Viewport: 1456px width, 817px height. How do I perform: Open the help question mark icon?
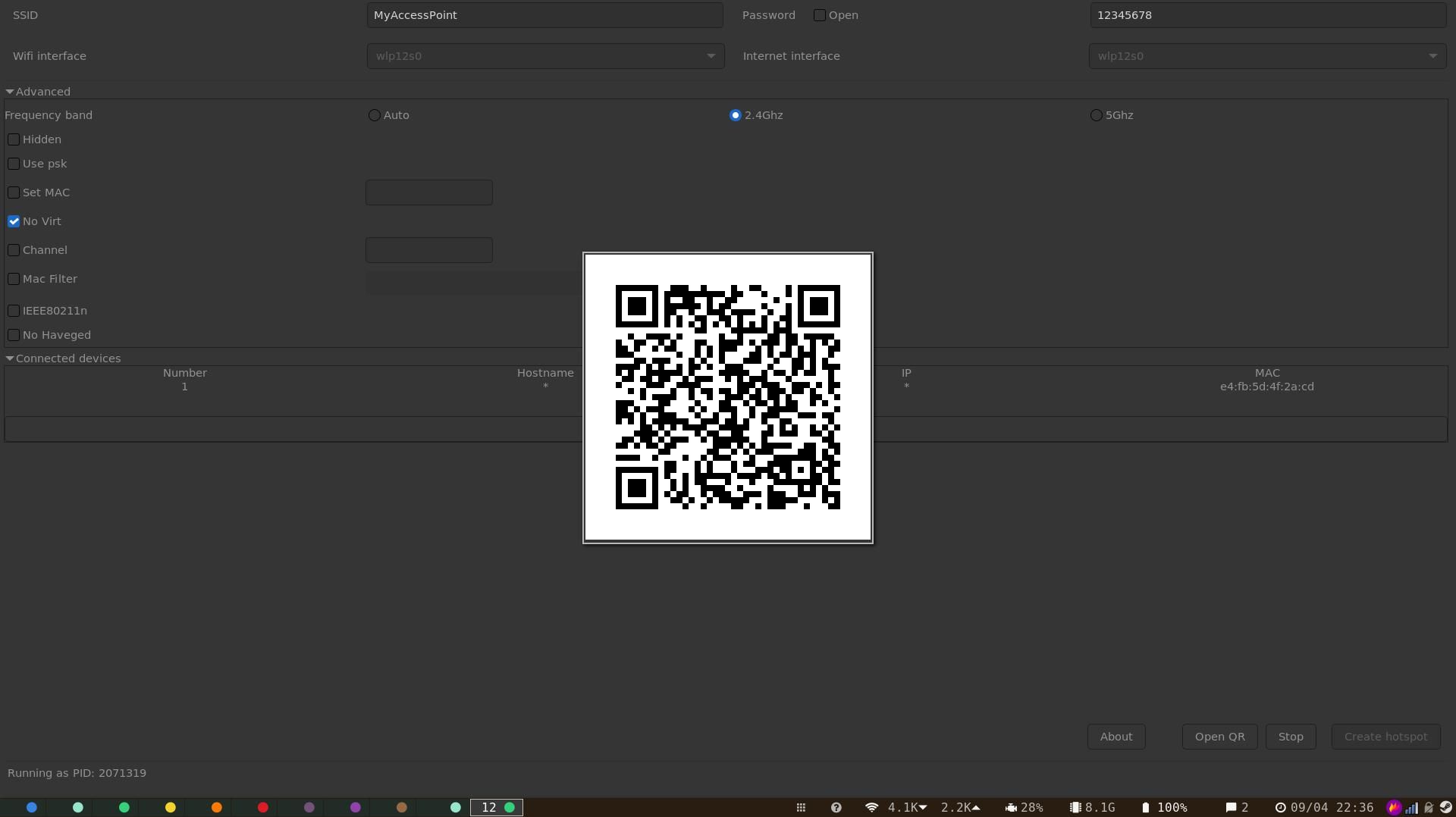836,807
